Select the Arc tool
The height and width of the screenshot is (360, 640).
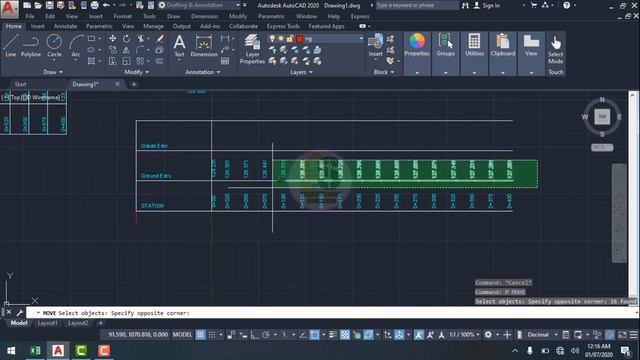76,45
